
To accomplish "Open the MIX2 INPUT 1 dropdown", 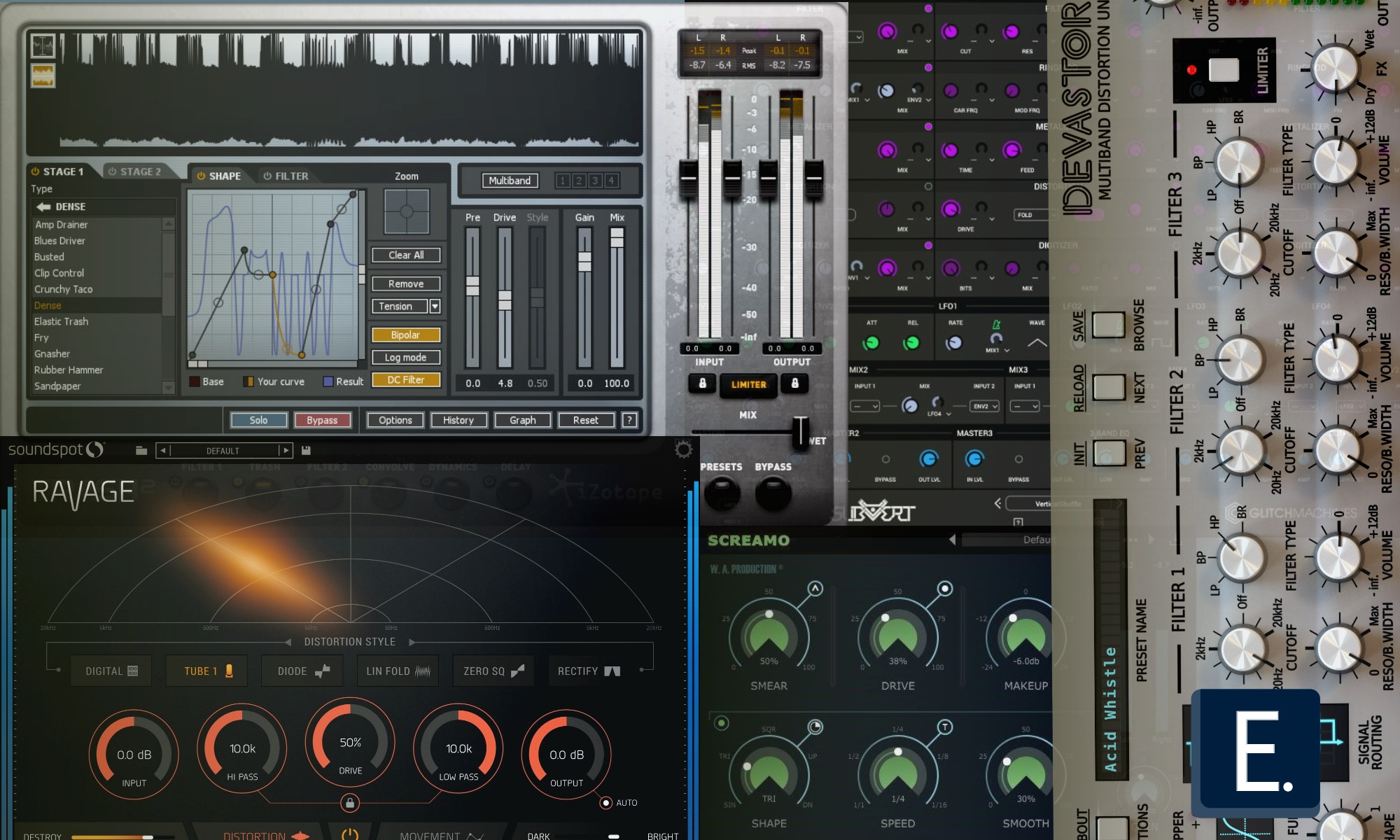I will (x=865, y=406).
